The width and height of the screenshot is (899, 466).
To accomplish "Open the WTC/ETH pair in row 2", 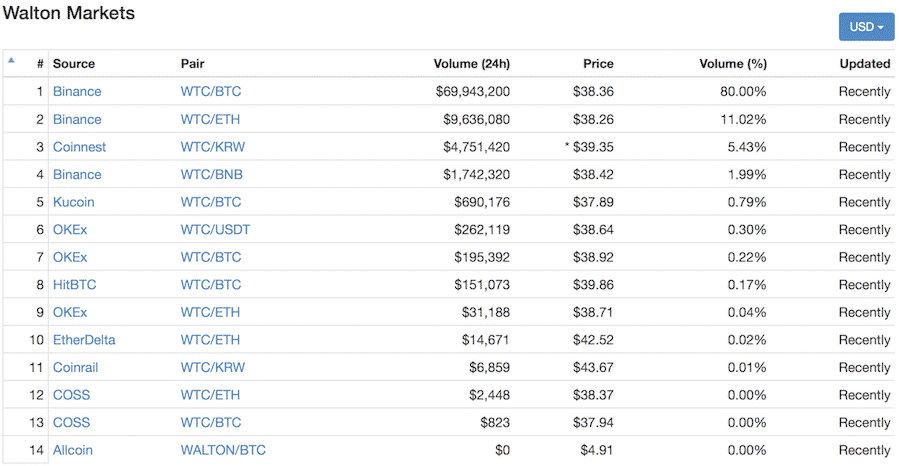I will click(x=210, y=119).
